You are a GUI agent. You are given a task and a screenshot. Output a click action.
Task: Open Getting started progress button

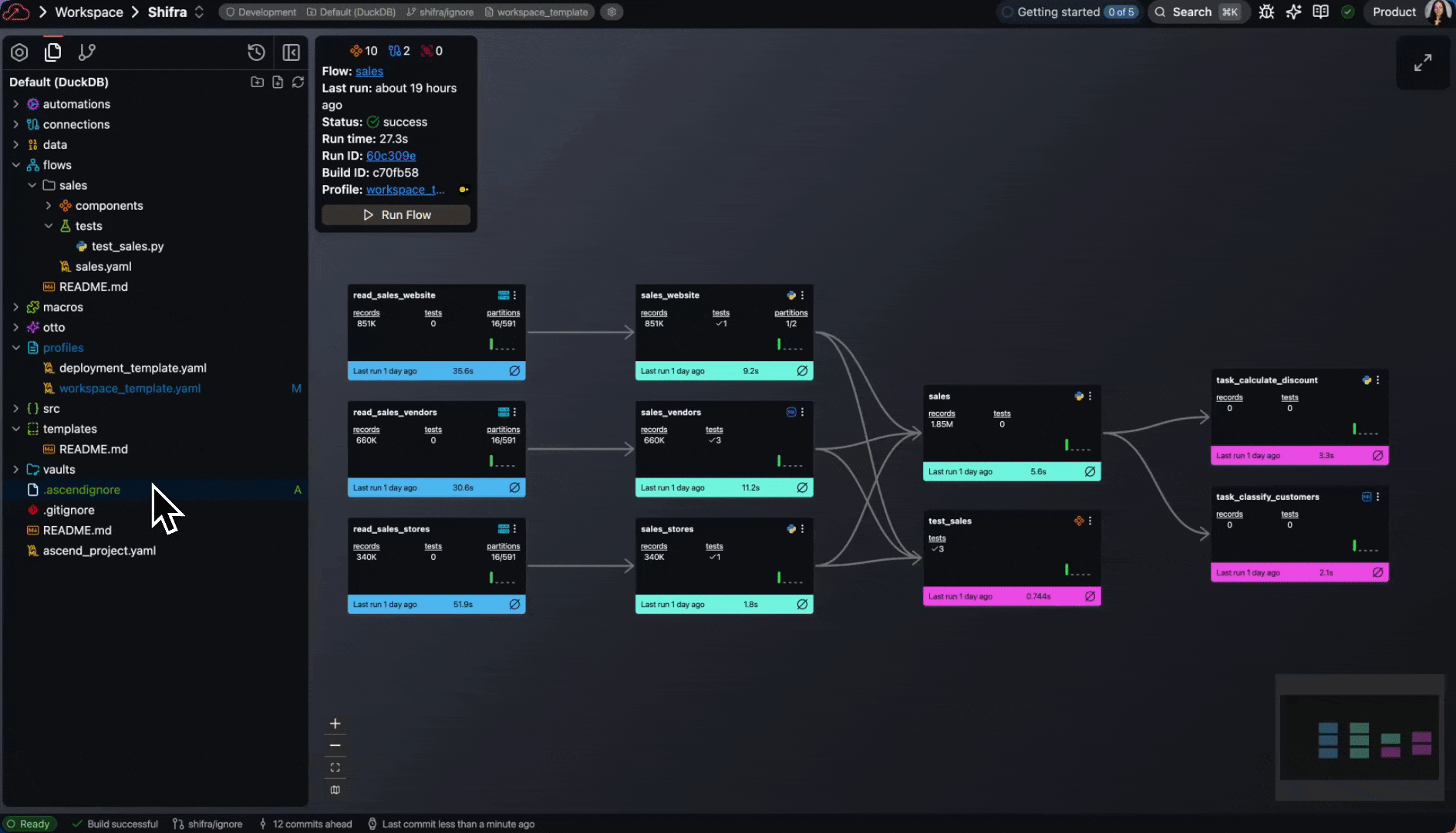(1069, 12)
